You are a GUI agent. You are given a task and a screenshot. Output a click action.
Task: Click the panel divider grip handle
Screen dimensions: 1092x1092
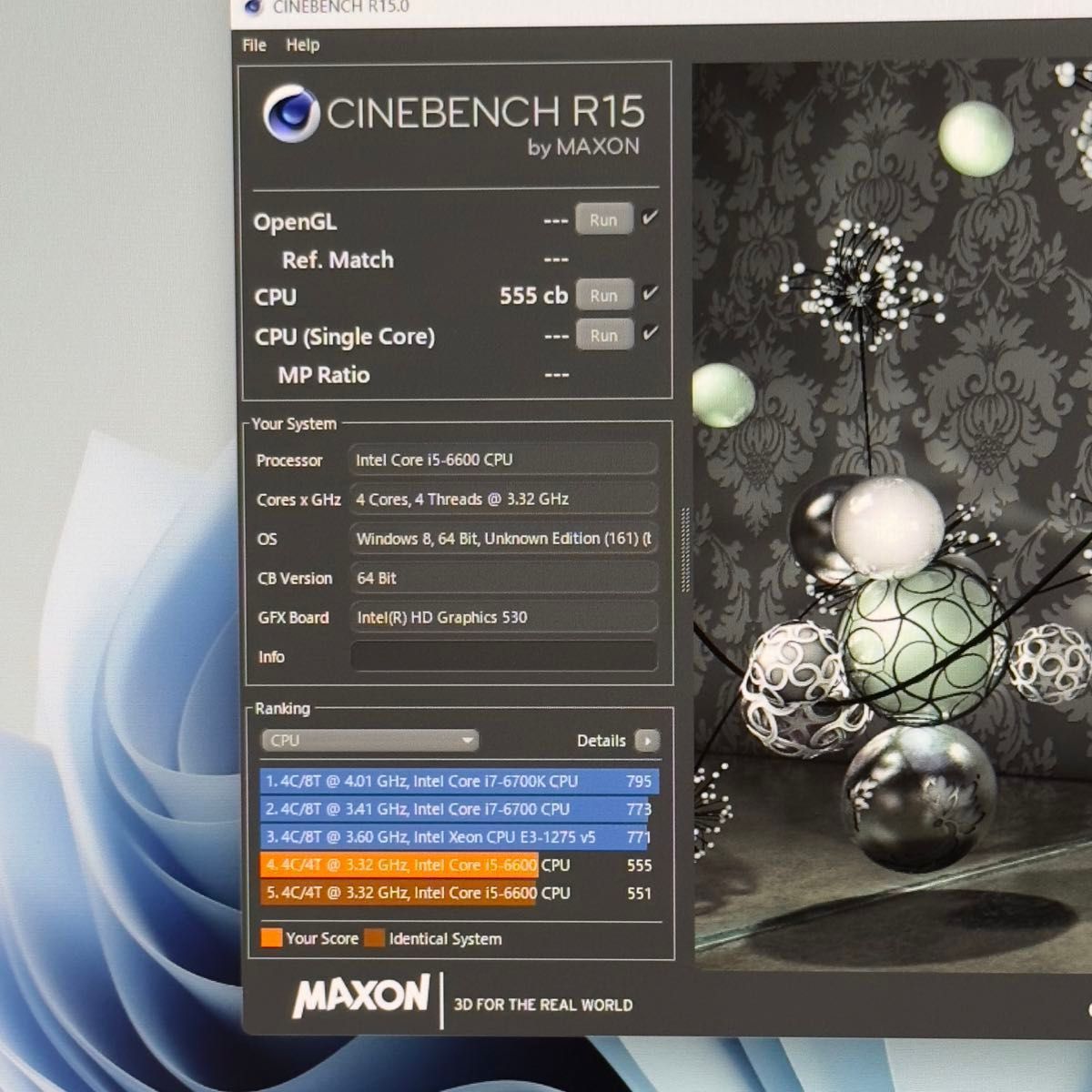pyautogui.click(x=684, y=549)
